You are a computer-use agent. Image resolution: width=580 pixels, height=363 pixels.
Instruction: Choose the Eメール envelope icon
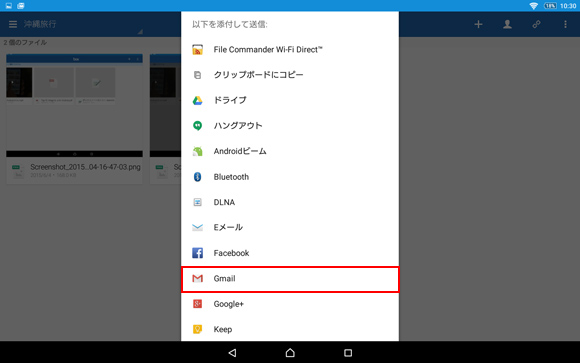(198, 227)
